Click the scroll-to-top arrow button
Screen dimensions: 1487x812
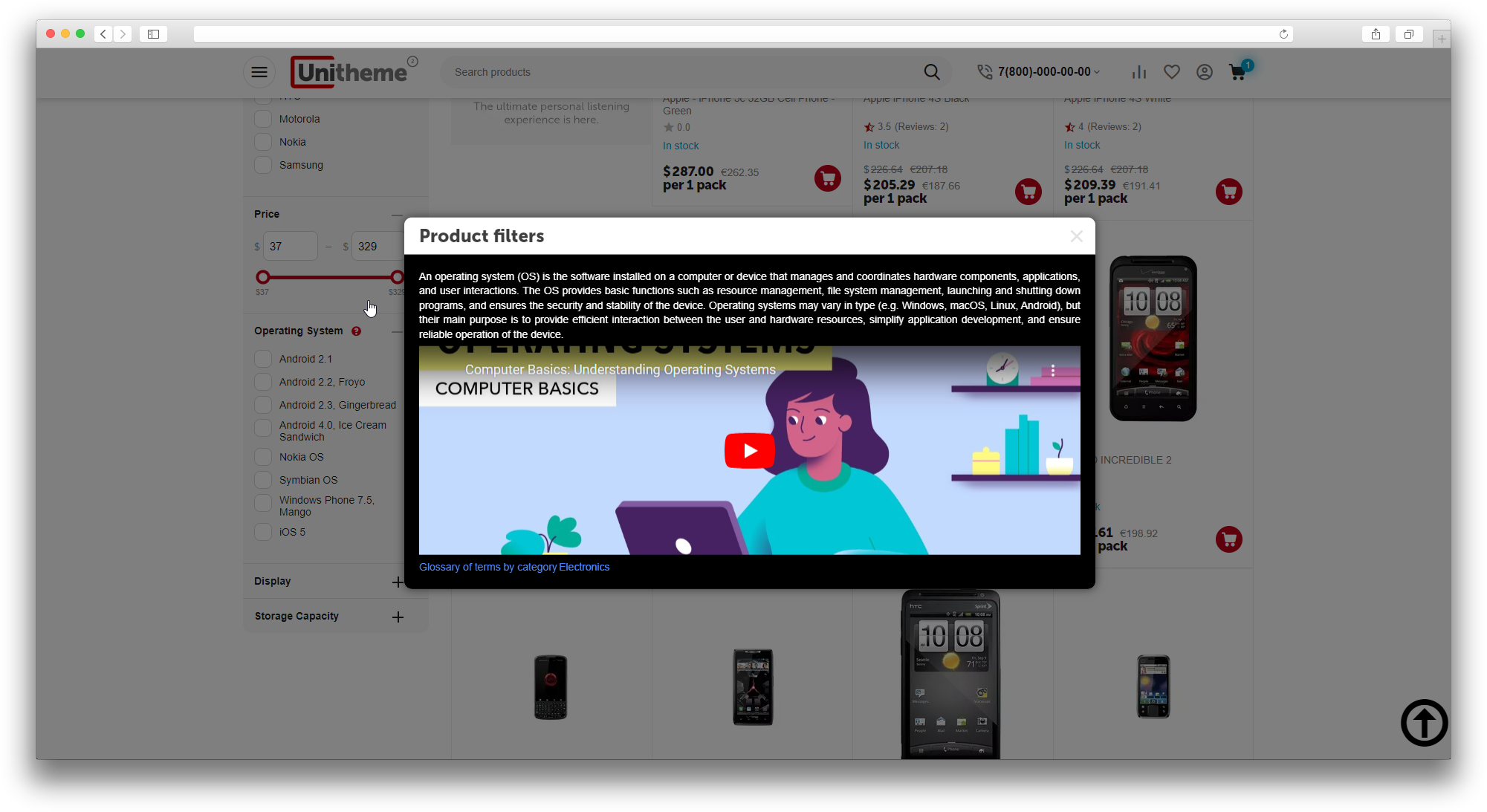point(1424,722)
